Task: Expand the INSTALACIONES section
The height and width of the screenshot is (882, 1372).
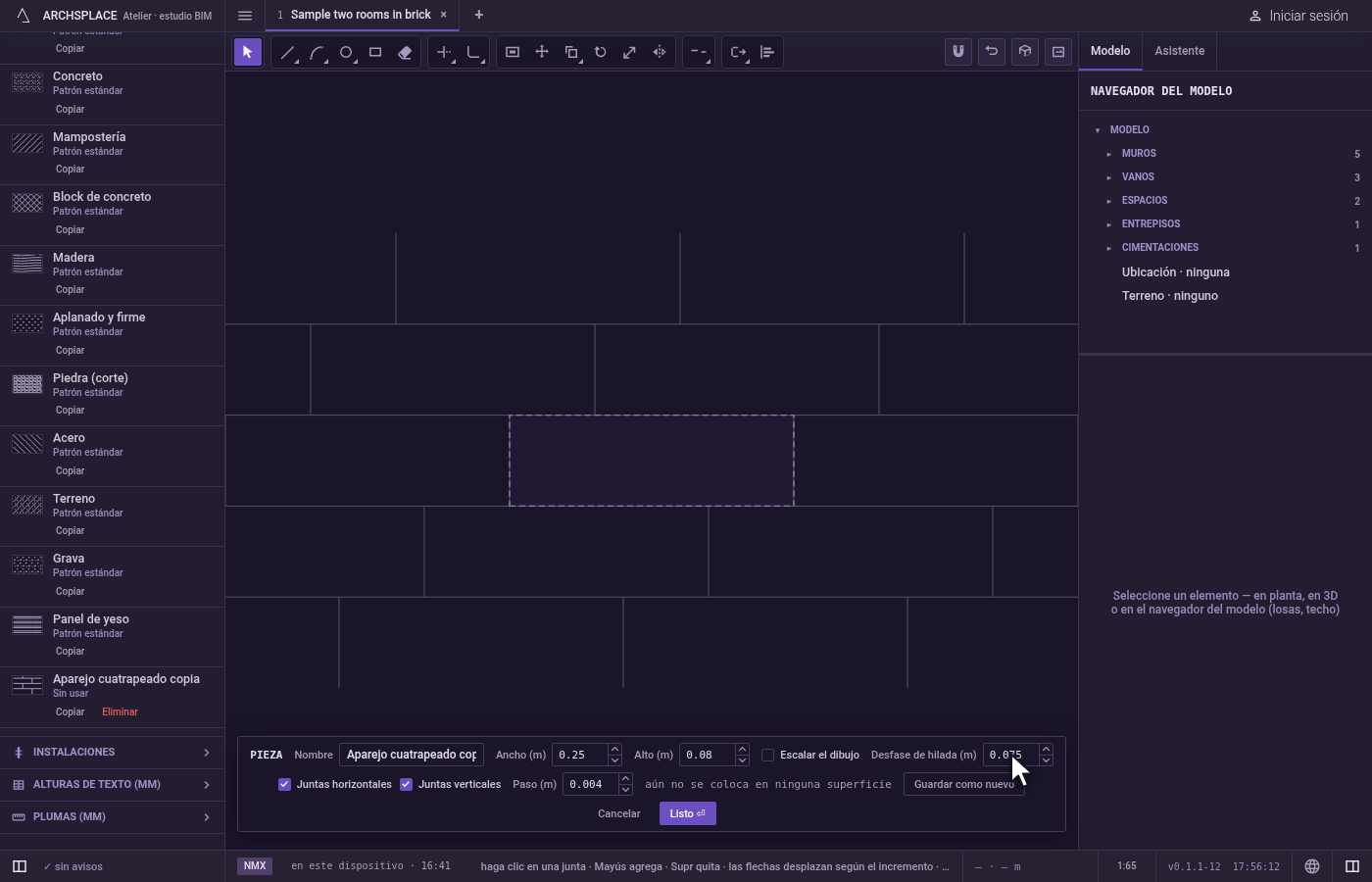Action: (x=112, y=753)
